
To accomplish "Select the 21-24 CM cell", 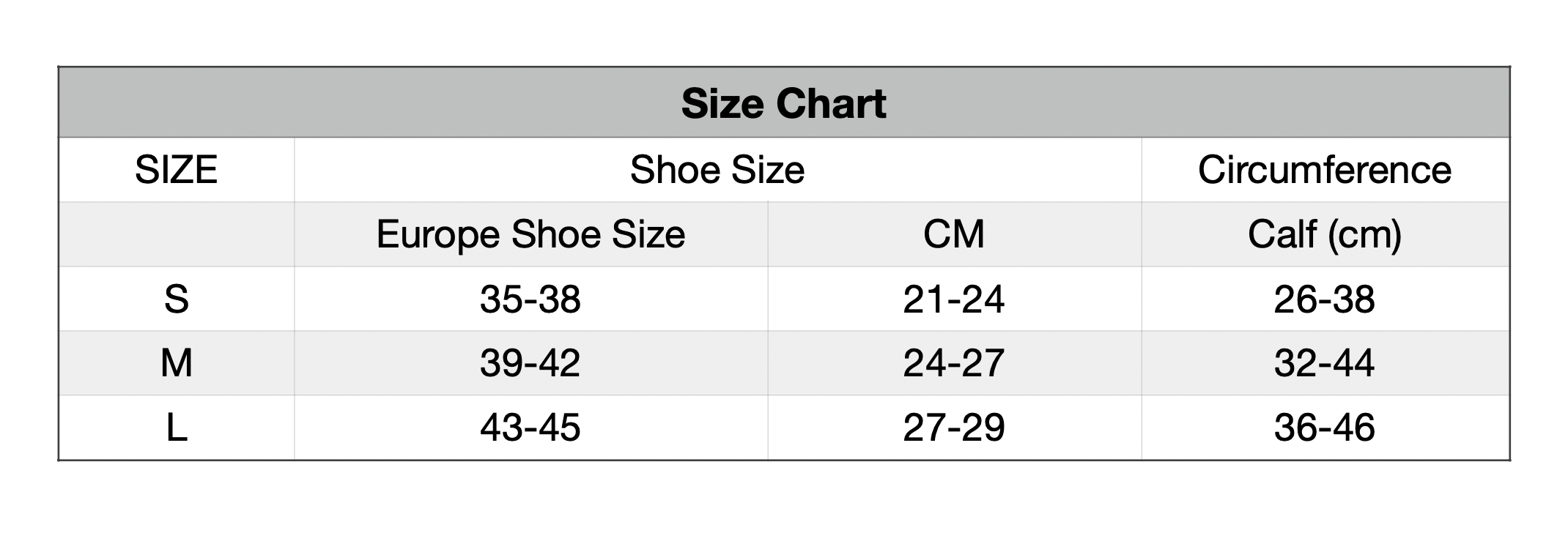I will 954,299.
